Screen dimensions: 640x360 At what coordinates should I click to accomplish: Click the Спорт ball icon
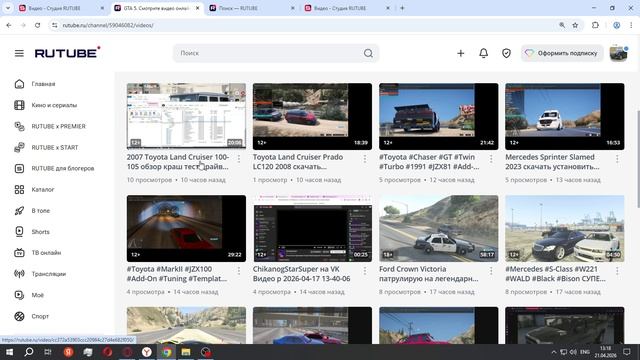[19, 316]
